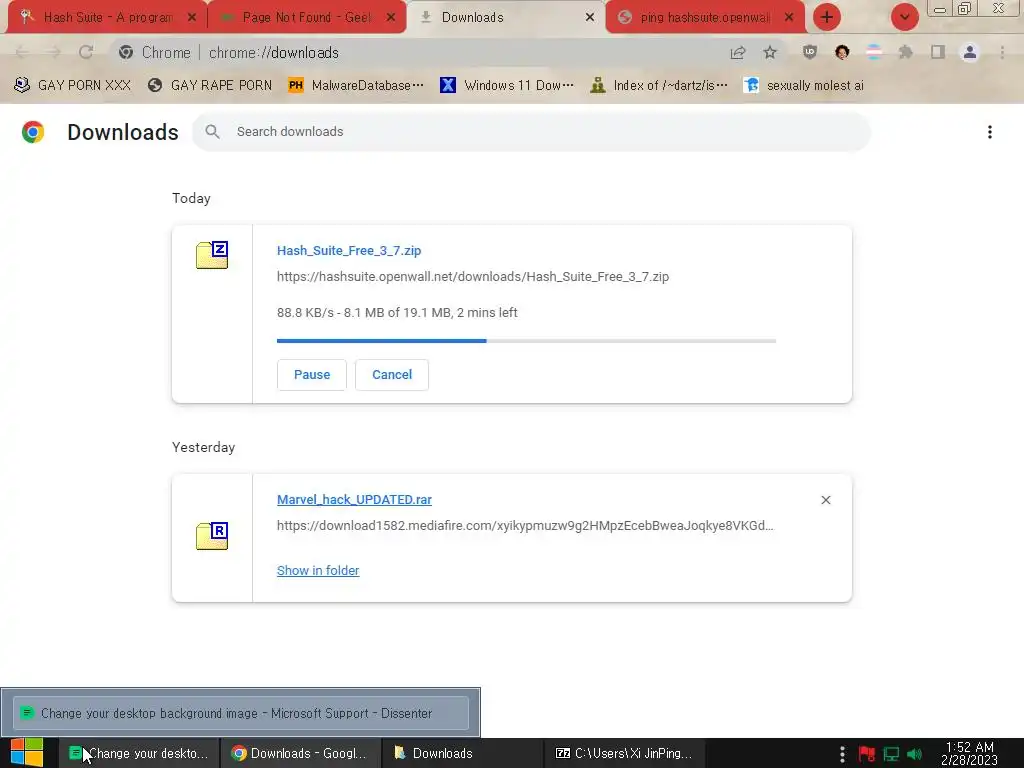This screenshot has height=768, width=1024.
Task: Click the hashsuite.openwall.net download URL
Action: (x=473, y=277)
